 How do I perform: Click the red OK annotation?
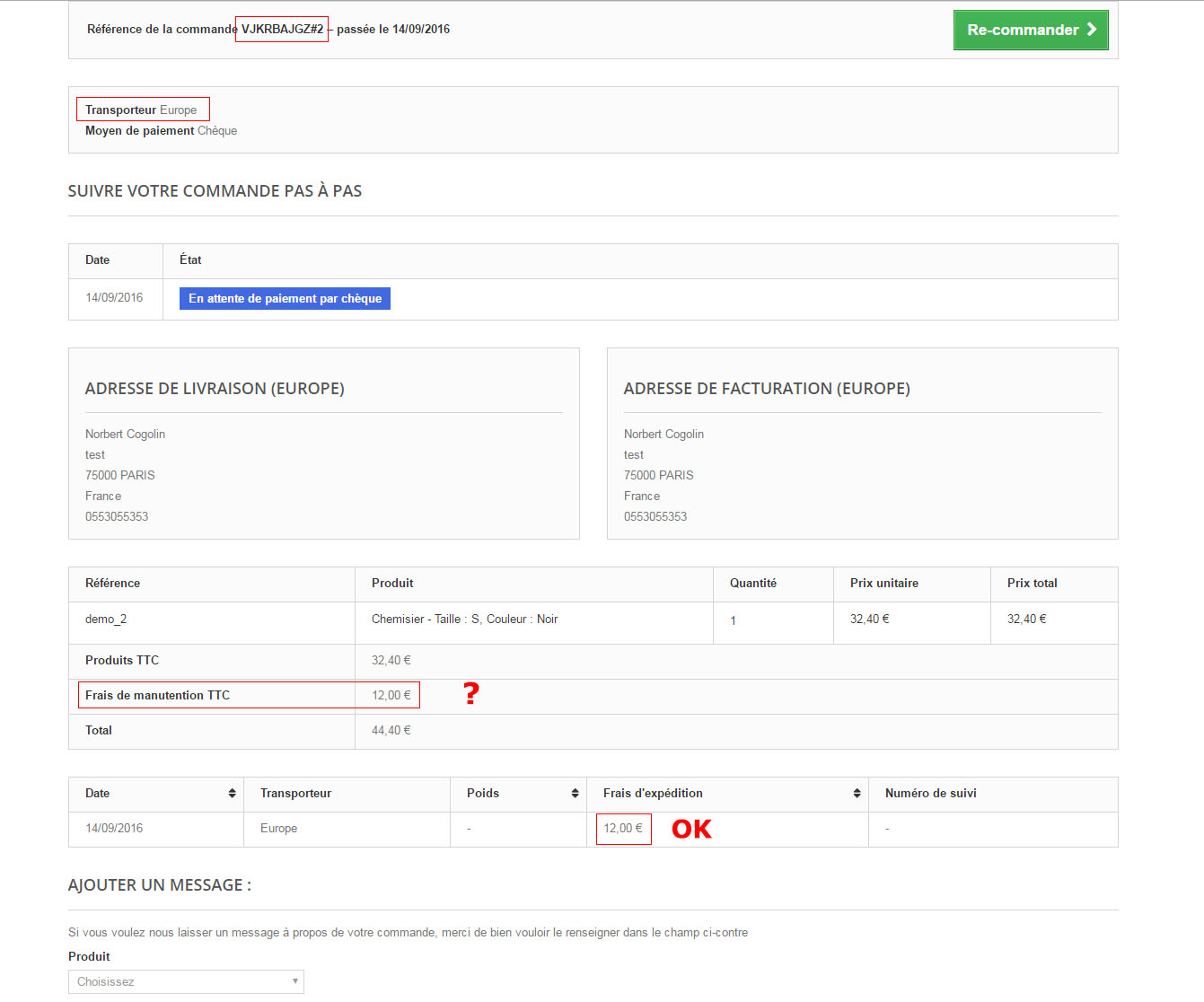coord(691,829)
